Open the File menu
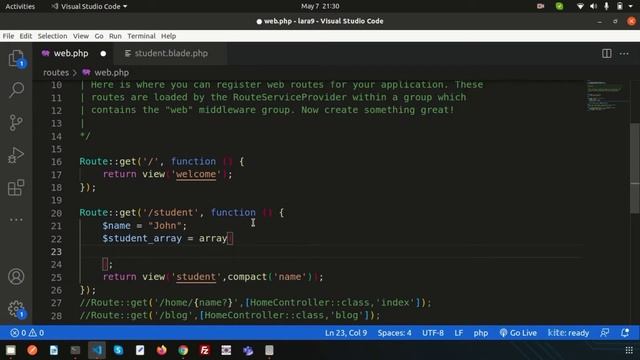Image resolution: width=640 pixels, height=360 pixels. coord(8,36)
